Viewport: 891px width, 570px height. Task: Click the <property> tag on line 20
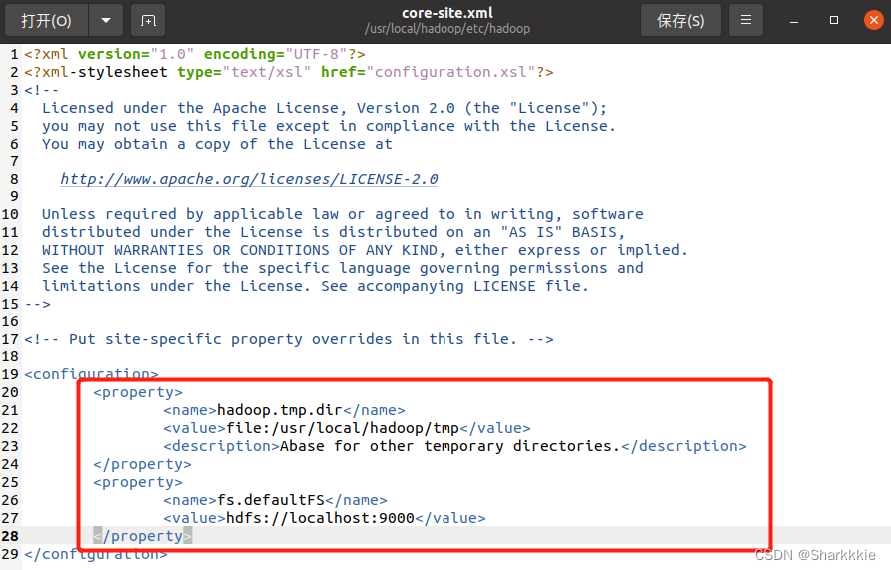(138, 392)
